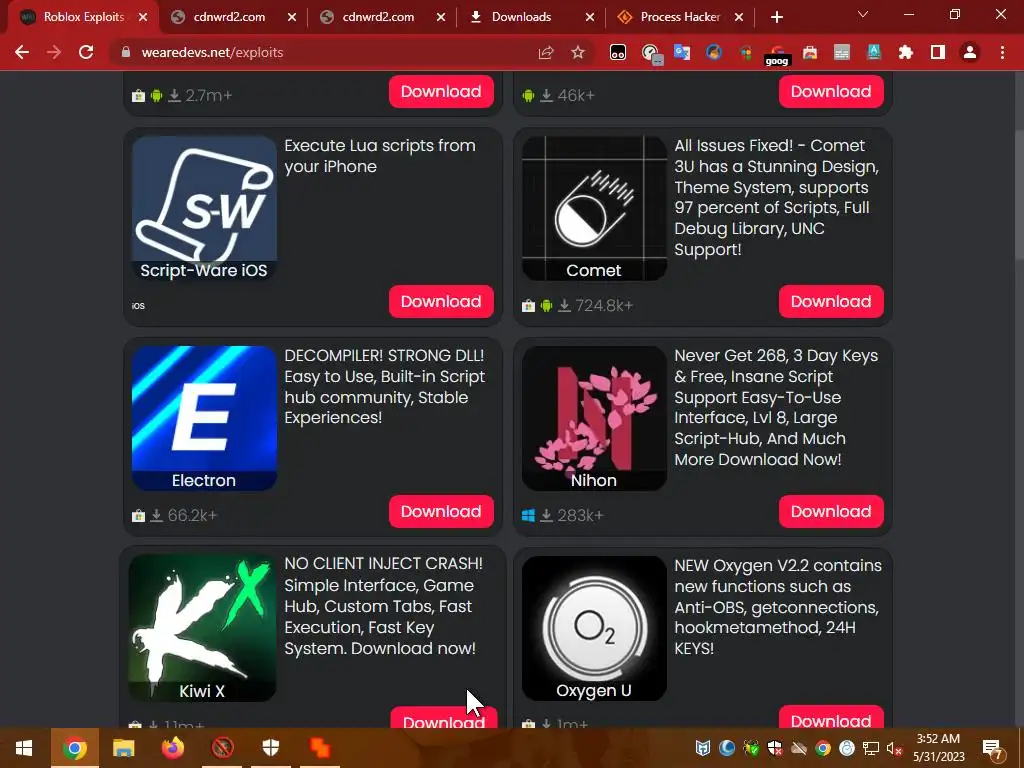The width and height of the screenshot is (1024, 768).
Task: Click Download next to 46k+ count
Action: pos(831,91)
